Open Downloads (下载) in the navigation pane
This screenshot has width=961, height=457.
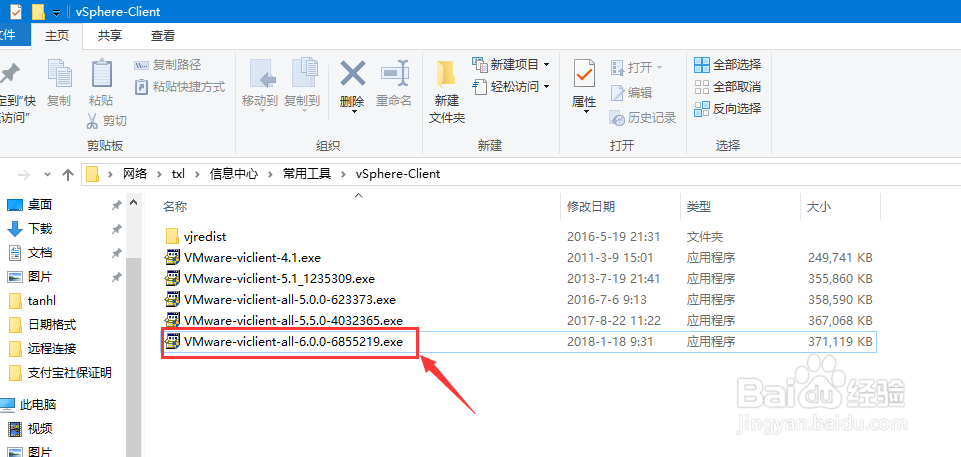[40, 229]
